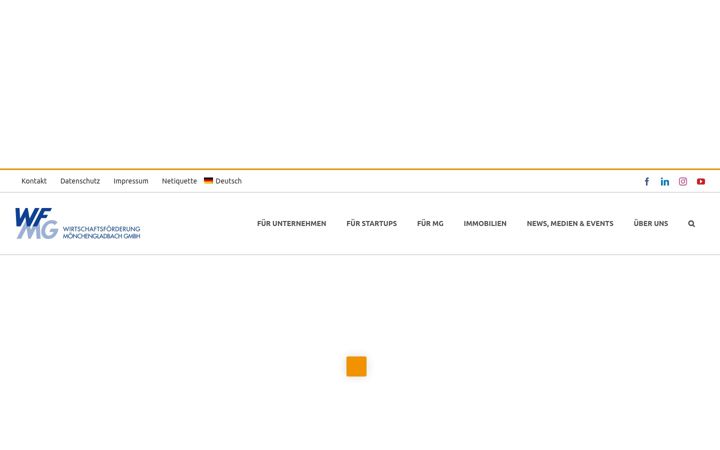This screenshot has height=450, width=720.
Task: Open News, Medien & Events menu
Action: click(x=570, y=224)
